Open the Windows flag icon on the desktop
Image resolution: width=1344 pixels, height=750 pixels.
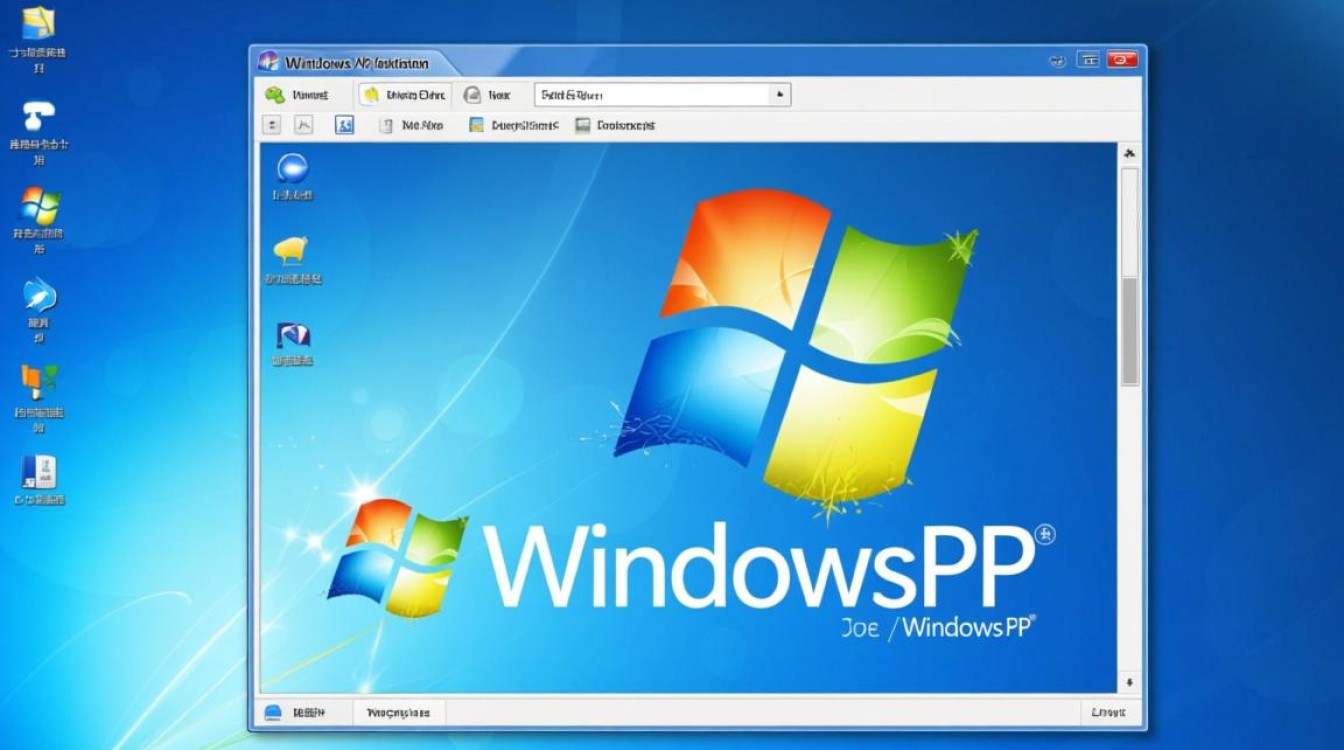coord(40,205)
